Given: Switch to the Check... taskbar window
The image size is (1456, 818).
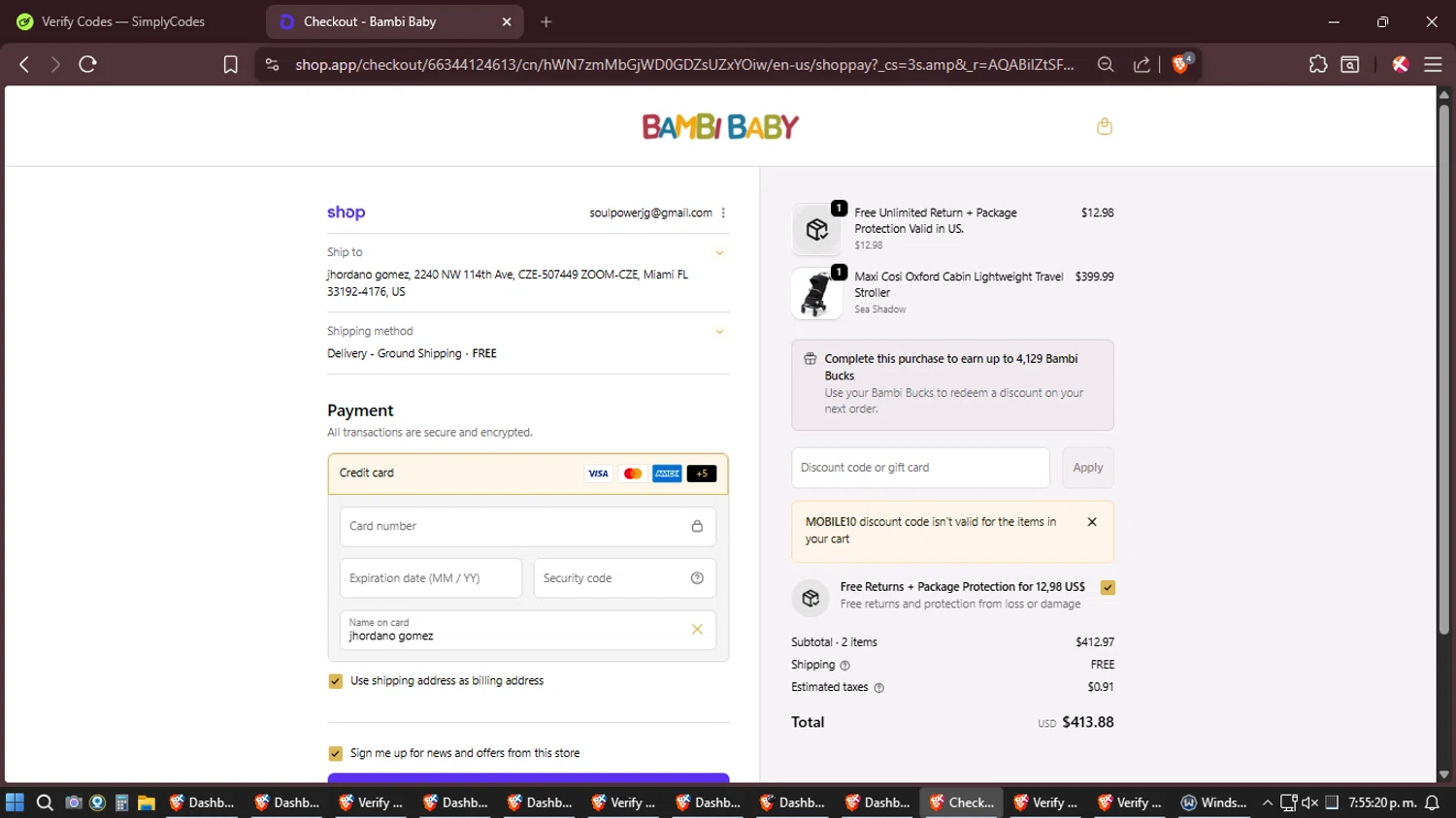Looking at the screenshot, I should tap(962, 802).
